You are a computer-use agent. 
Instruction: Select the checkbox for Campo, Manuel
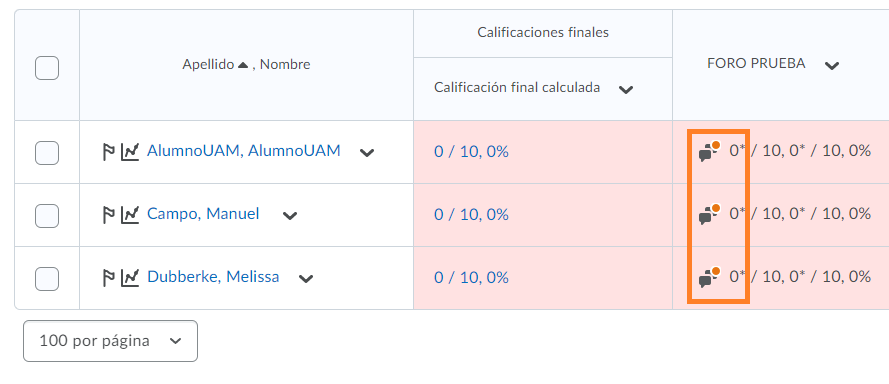pyautogui.click(x=47, y=216)
